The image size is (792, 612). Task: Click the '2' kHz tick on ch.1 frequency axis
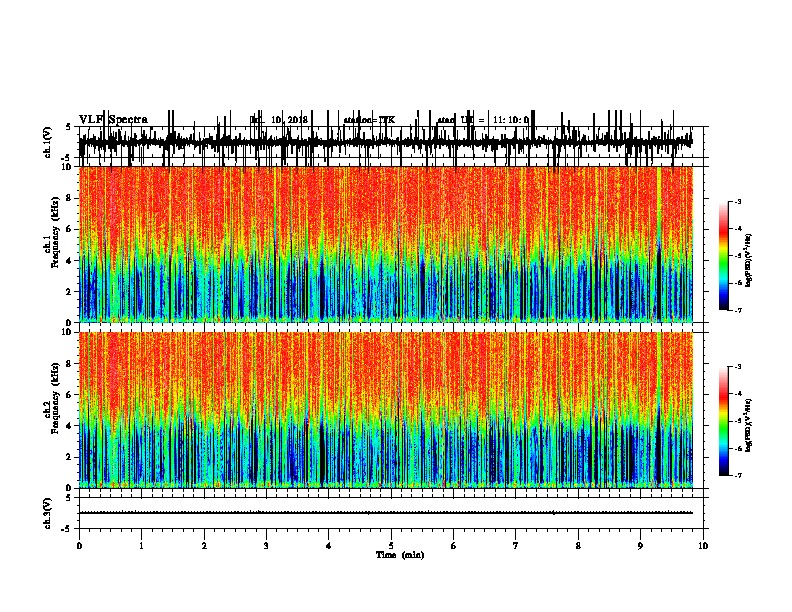tap(70, 292)
